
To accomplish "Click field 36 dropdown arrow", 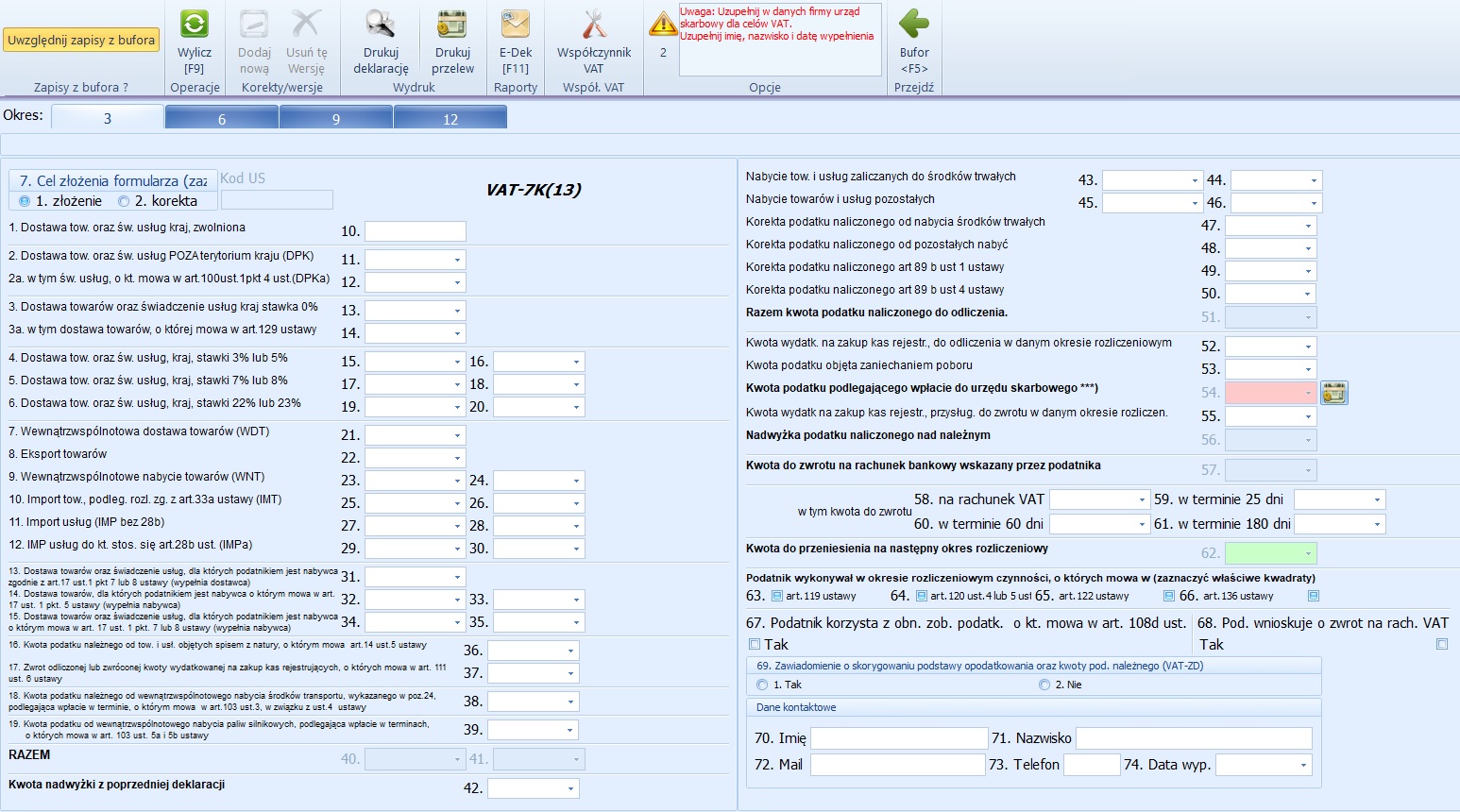I will (571, 651).
